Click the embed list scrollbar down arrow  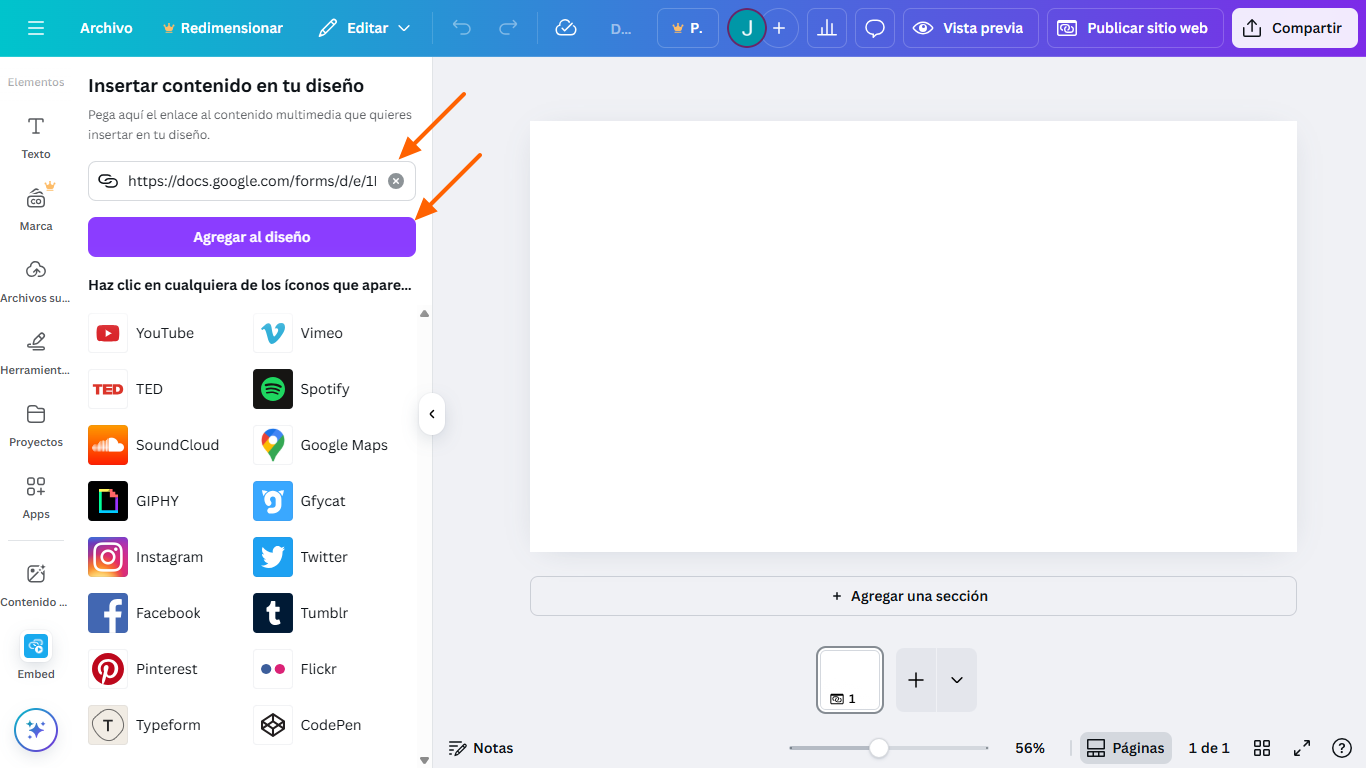pyautogui.click(x=424, y=760)
